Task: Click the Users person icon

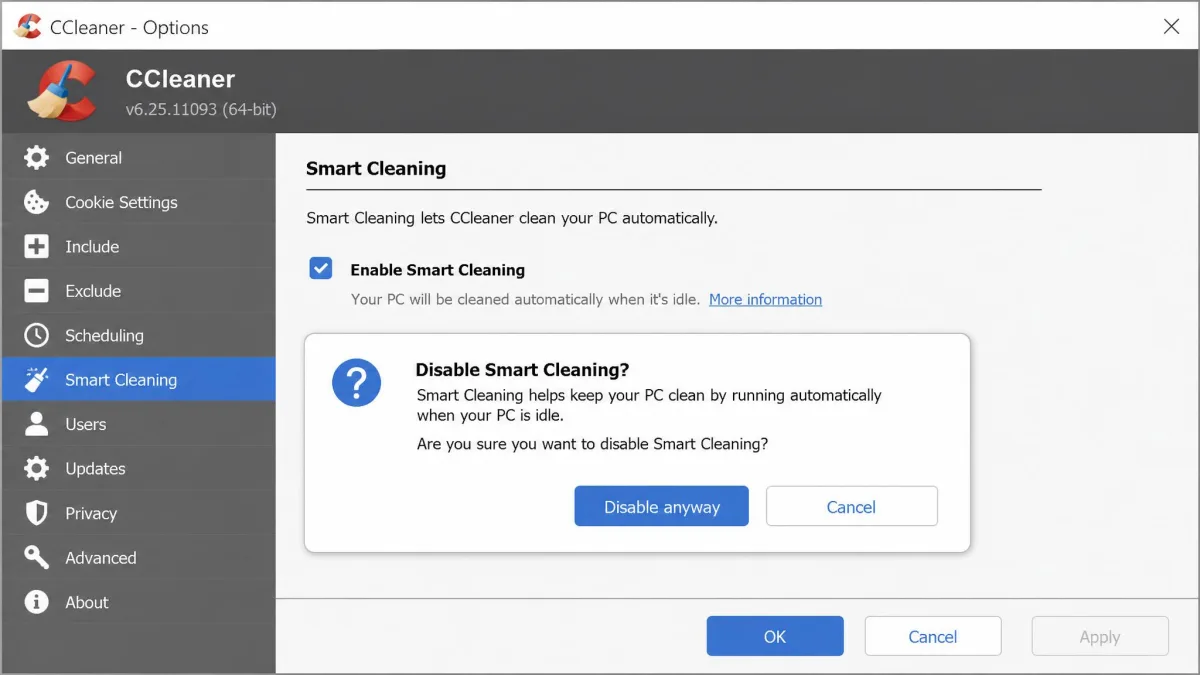Action: 37,424
